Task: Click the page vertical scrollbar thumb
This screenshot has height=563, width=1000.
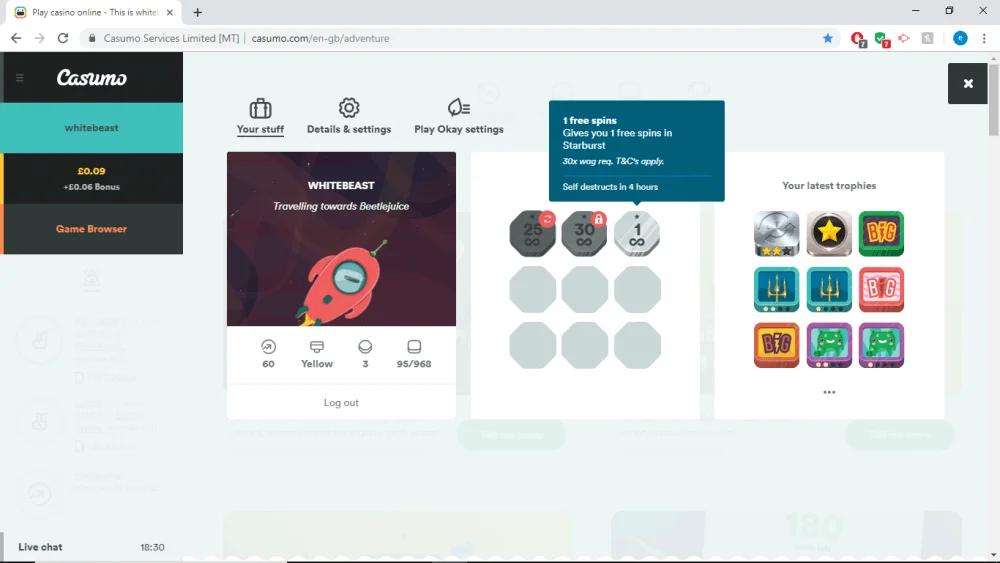Action: tap(994, 99)
